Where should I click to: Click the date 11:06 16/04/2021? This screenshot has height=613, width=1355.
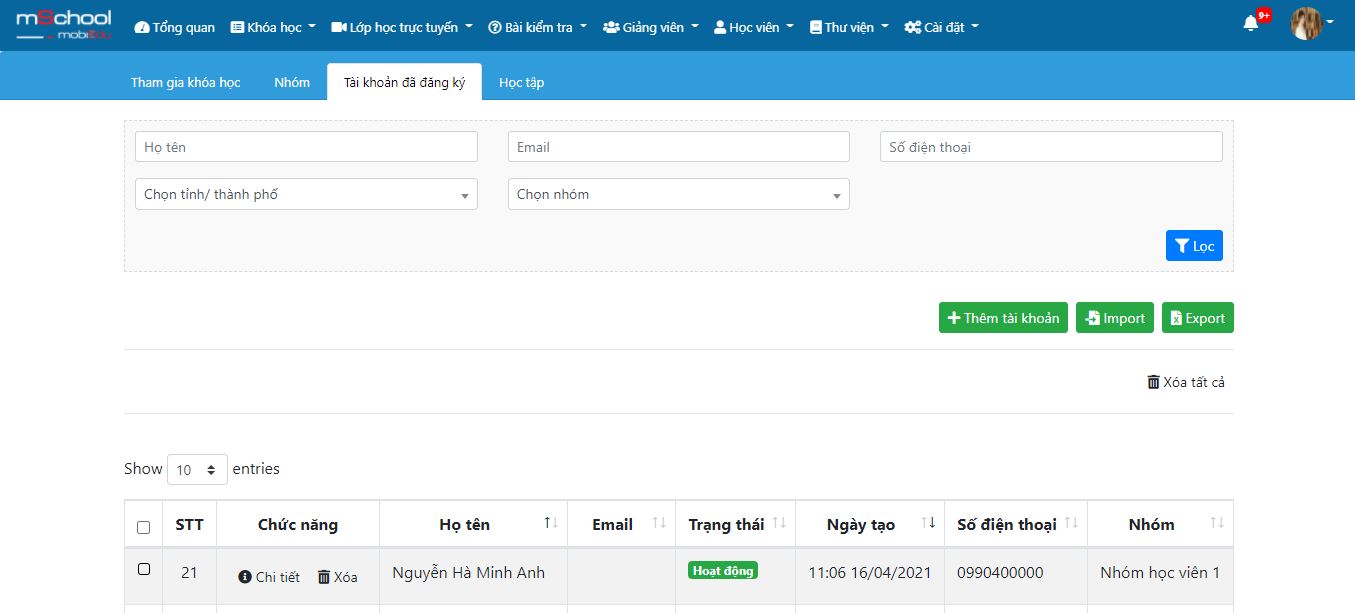(x=870, y=573)
